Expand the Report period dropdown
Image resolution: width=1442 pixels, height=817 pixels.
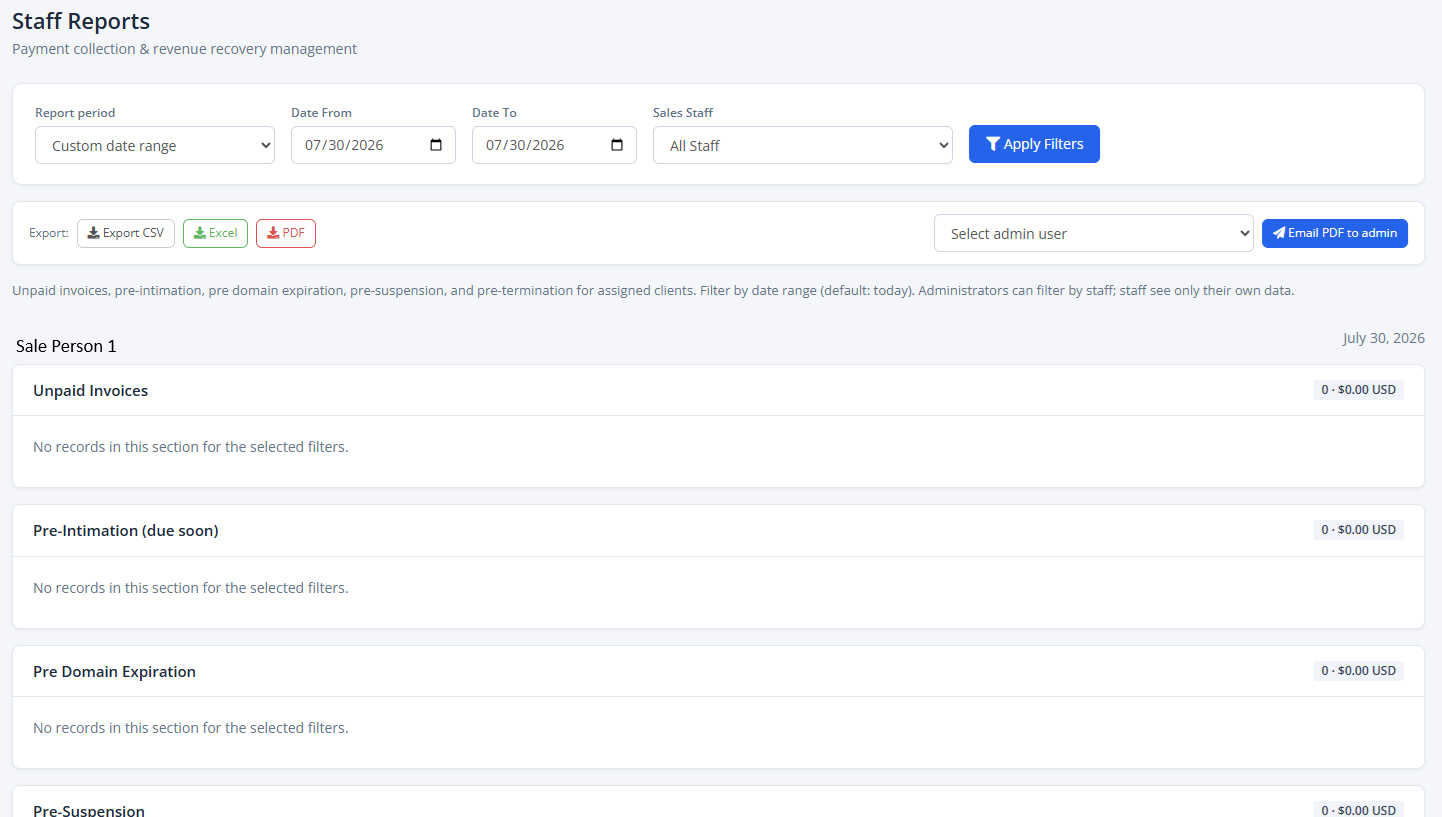pos(155,145)
